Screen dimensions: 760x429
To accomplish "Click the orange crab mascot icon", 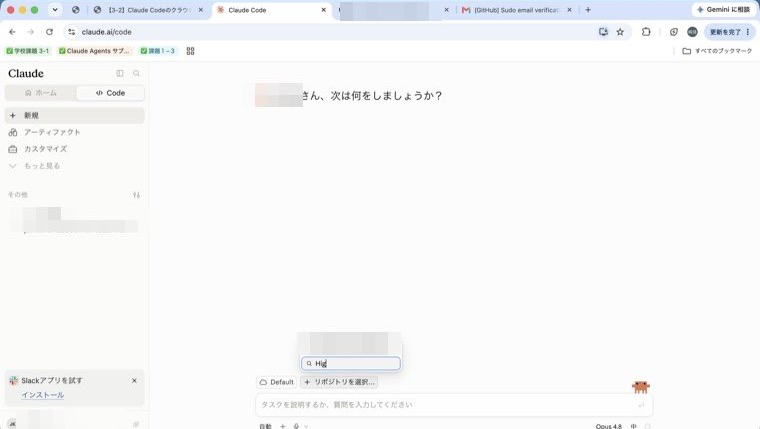I will click(640, 386).
